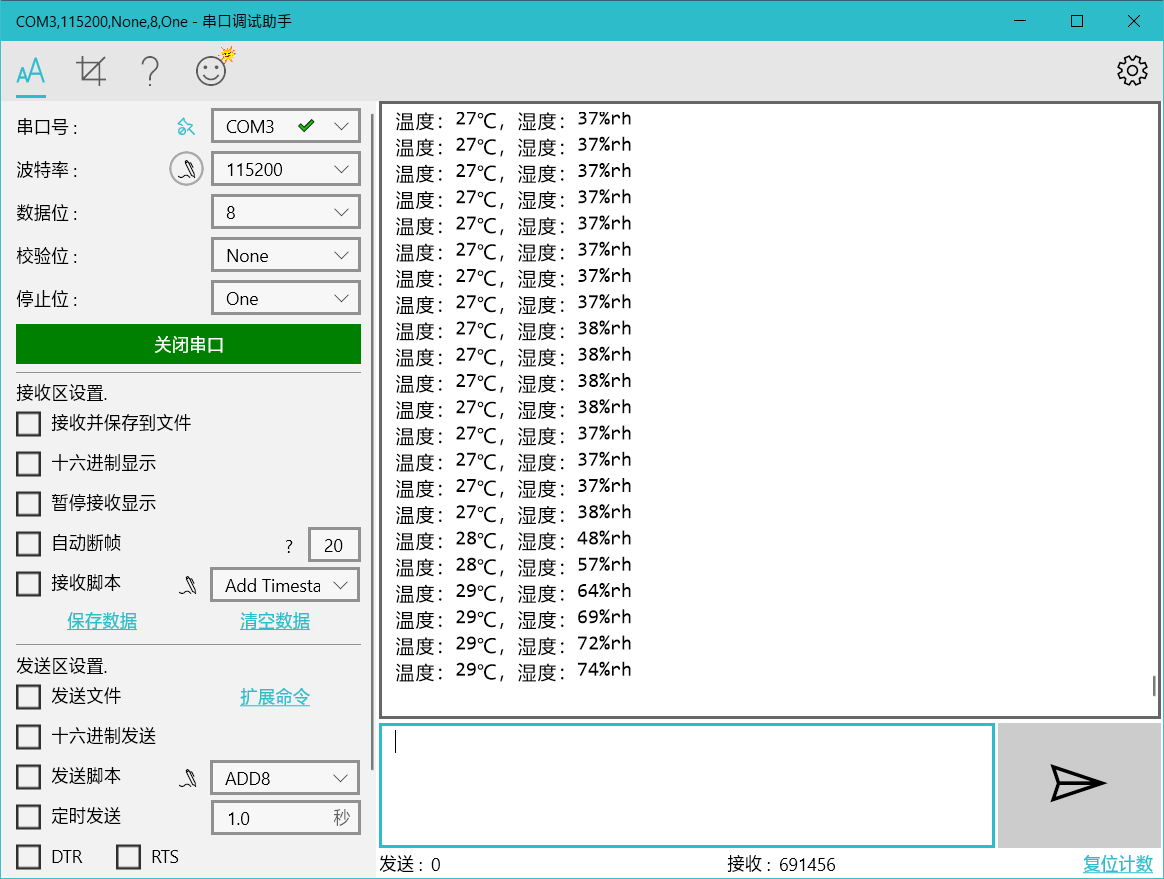
Task: Check the 发送文件 checkbox
Action: 28,697
